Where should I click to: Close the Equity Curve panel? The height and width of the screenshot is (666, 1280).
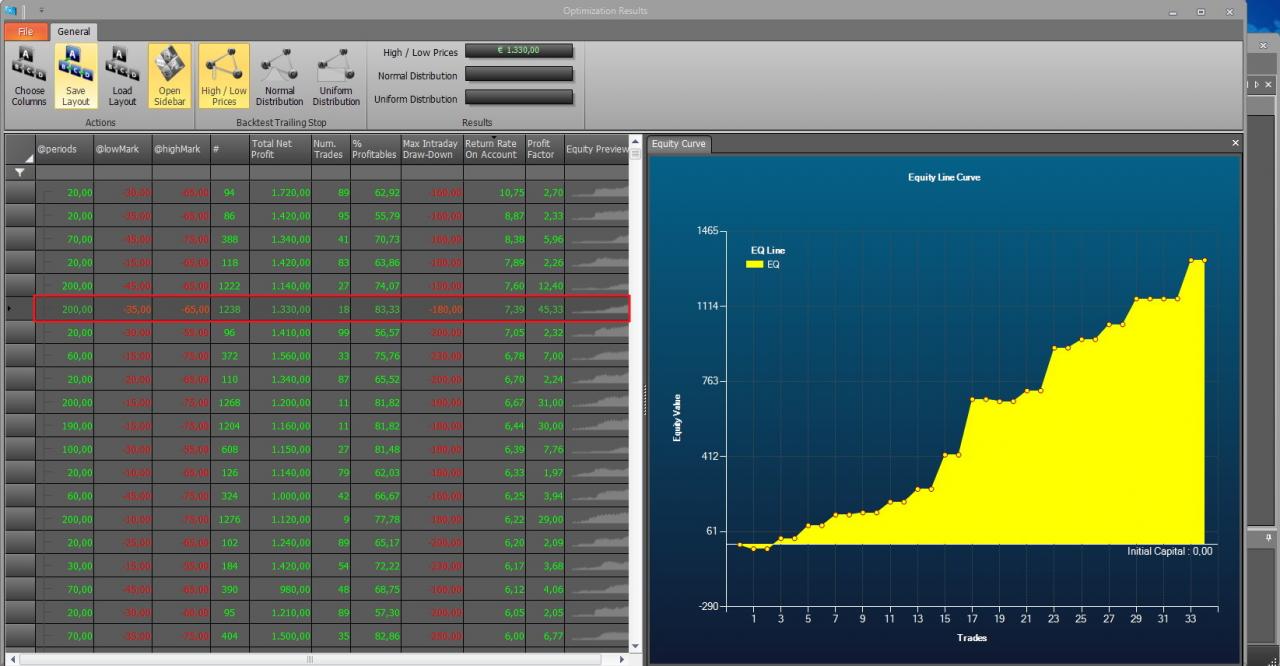[1235, 144]
